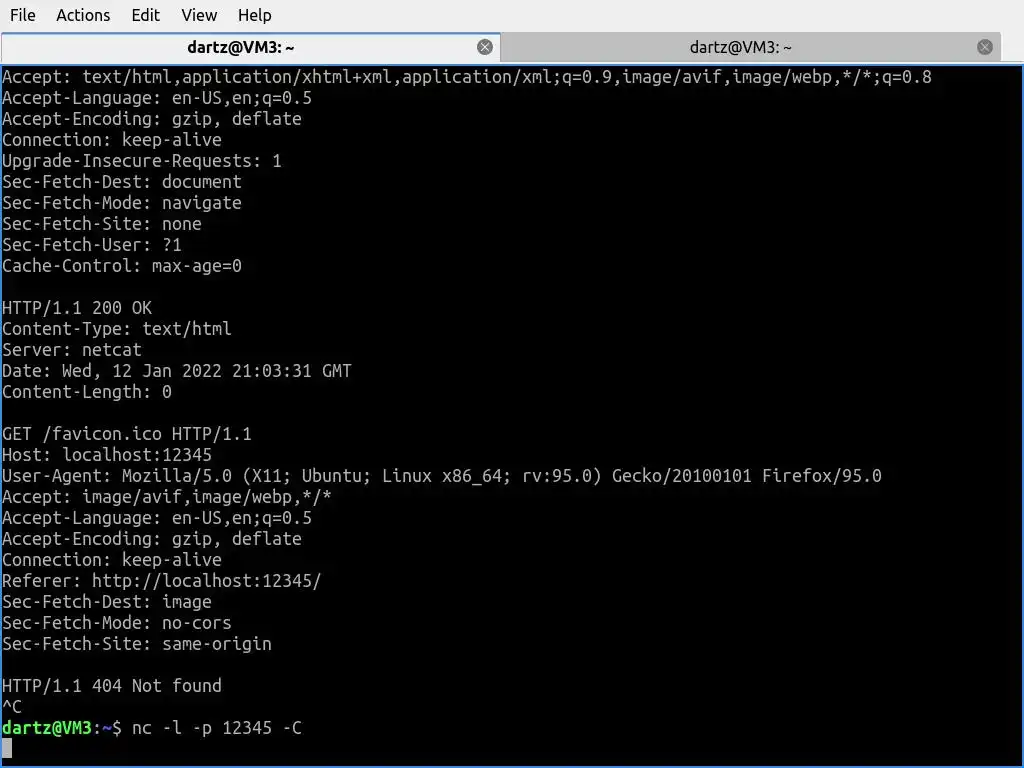
Task: Click the 'Date: Wed, 12 Jan 2022' line
Action: (177, 370)
